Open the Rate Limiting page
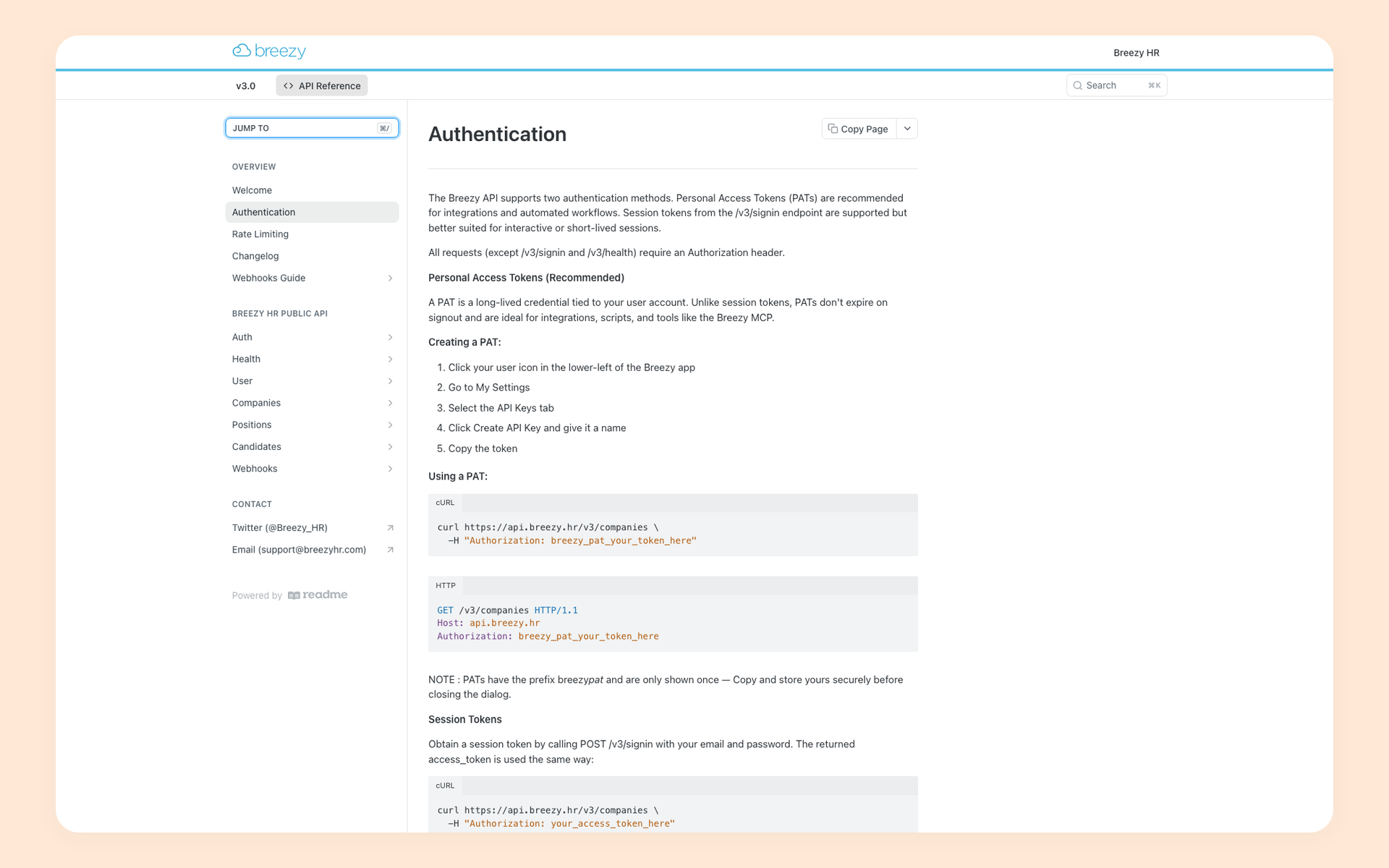 tap(312, 234)
